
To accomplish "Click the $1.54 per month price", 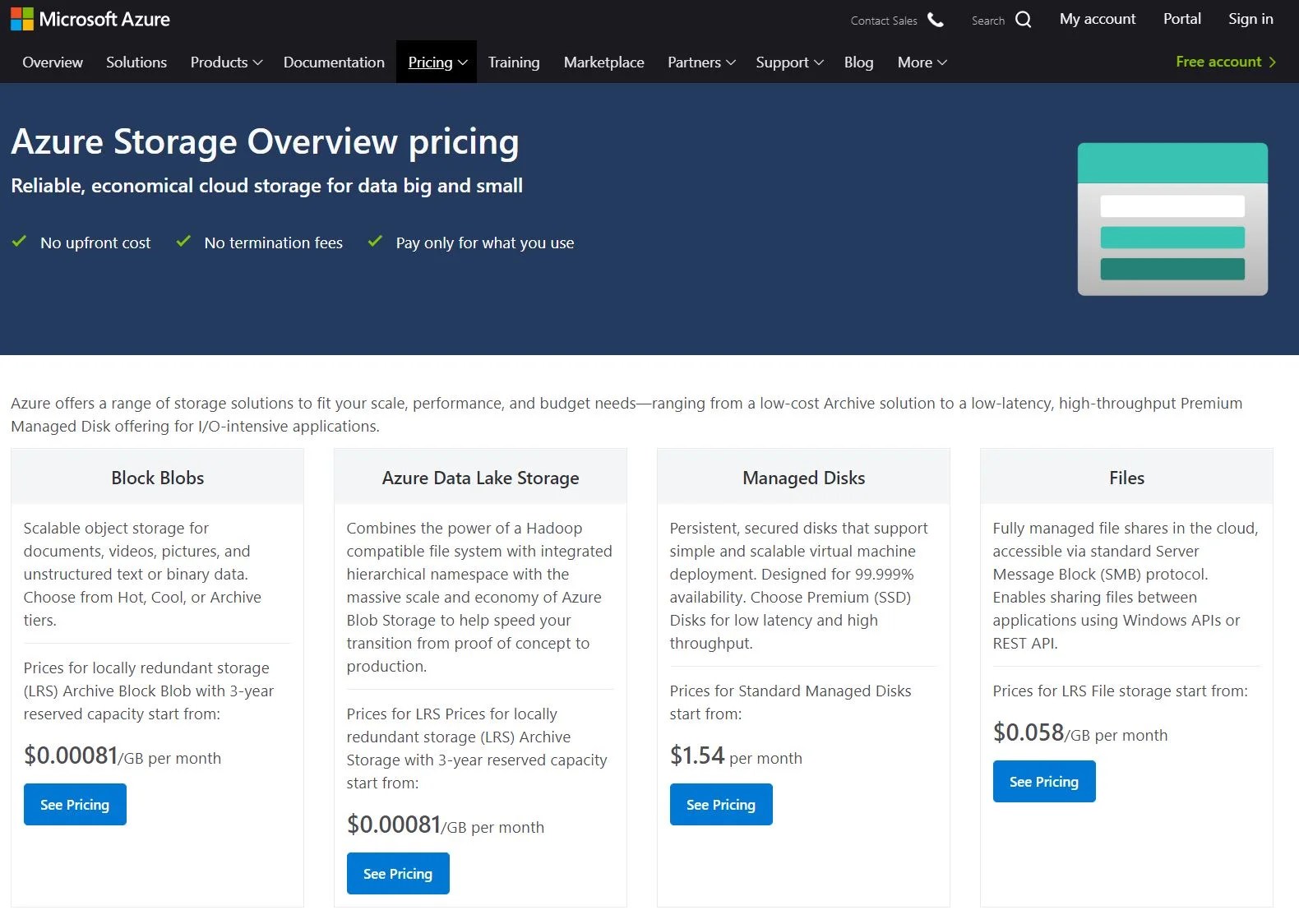I will pos(736,755).
